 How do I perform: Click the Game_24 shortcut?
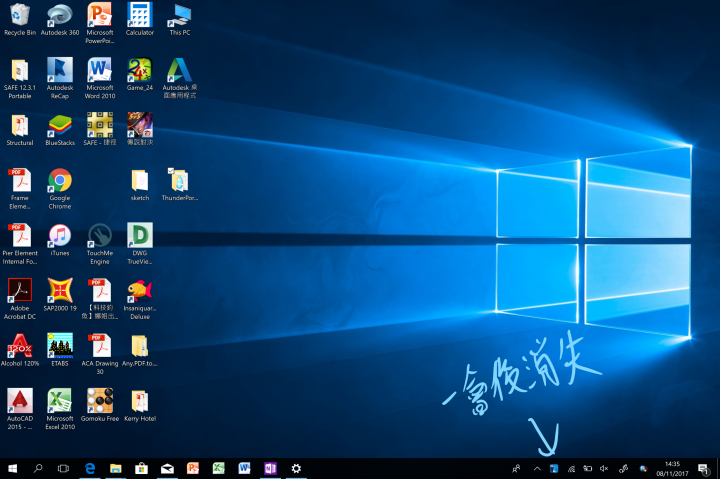[140, 74]
